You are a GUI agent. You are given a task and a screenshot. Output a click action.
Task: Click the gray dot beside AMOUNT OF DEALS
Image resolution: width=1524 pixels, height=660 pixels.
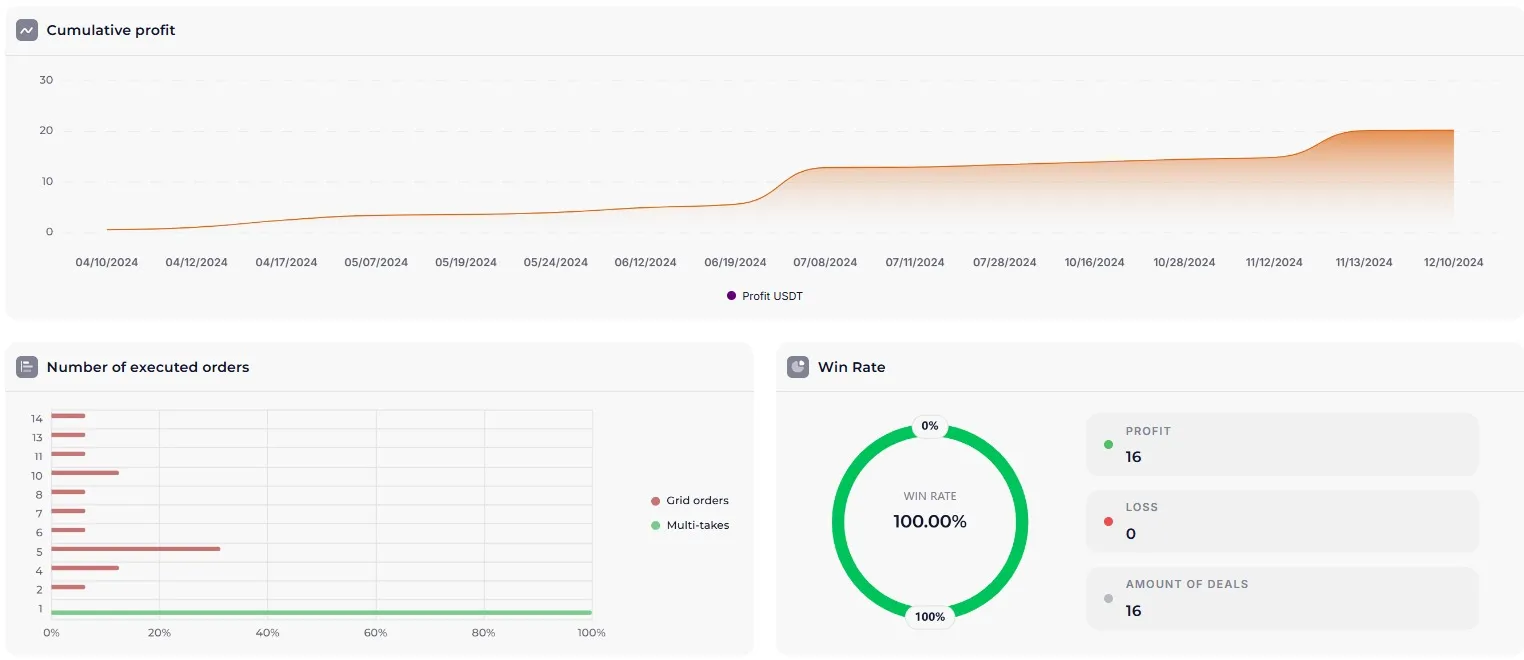1108,598
